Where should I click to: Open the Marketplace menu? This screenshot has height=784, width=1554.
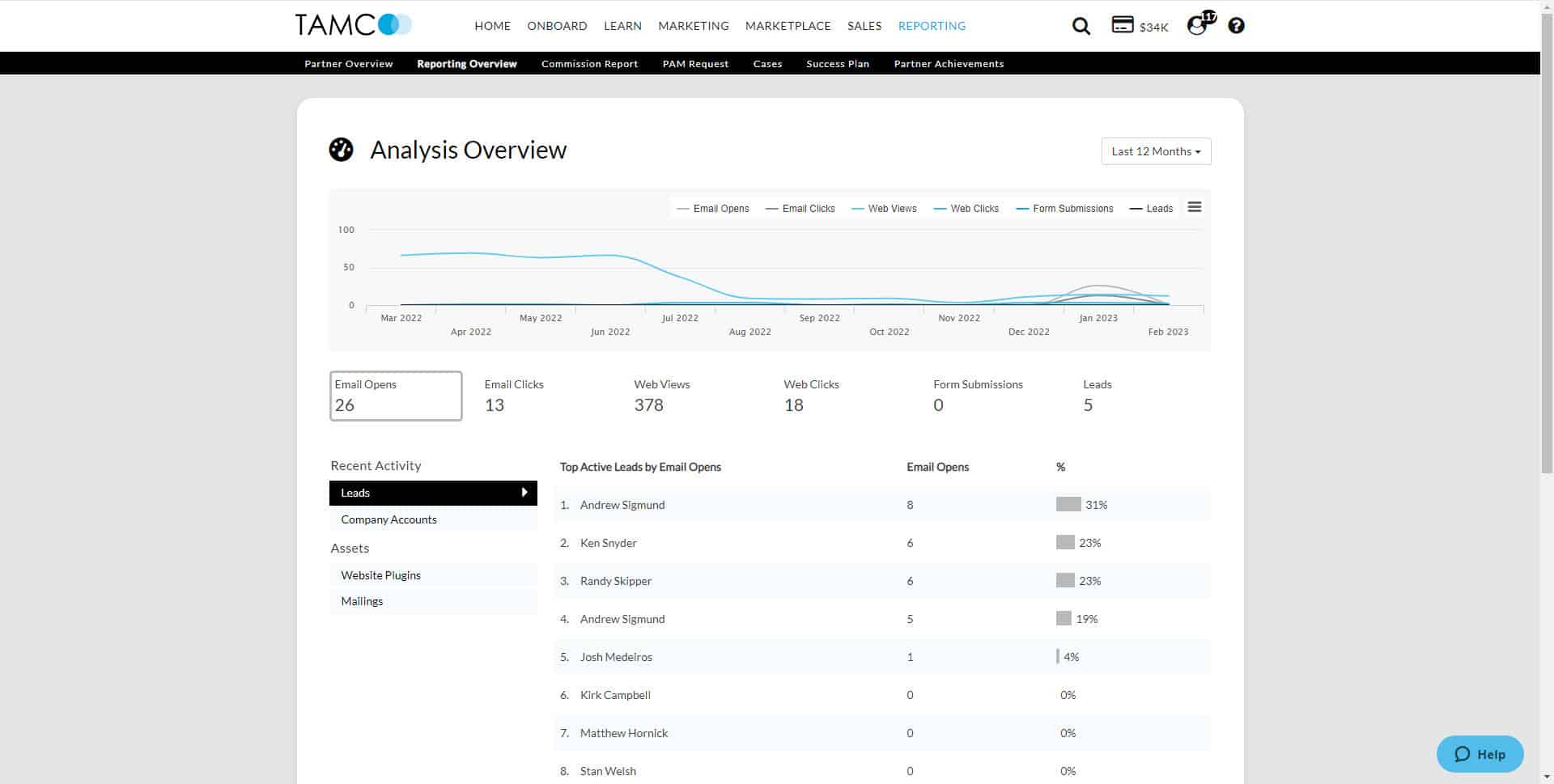[788, 26]
